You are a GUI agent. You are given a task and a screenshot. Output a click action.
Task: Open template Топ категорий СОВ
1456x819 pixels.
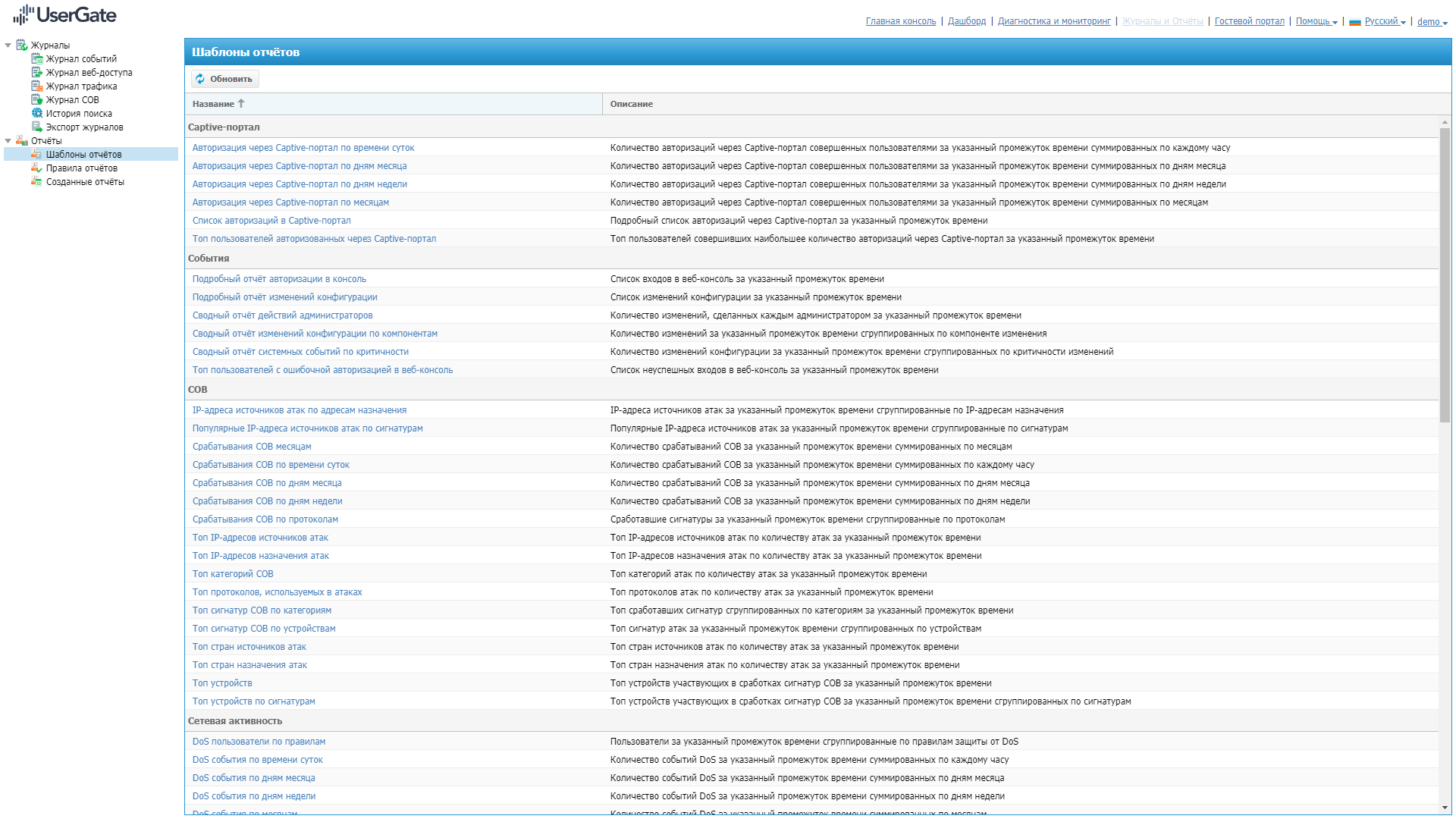coord(233,574)
